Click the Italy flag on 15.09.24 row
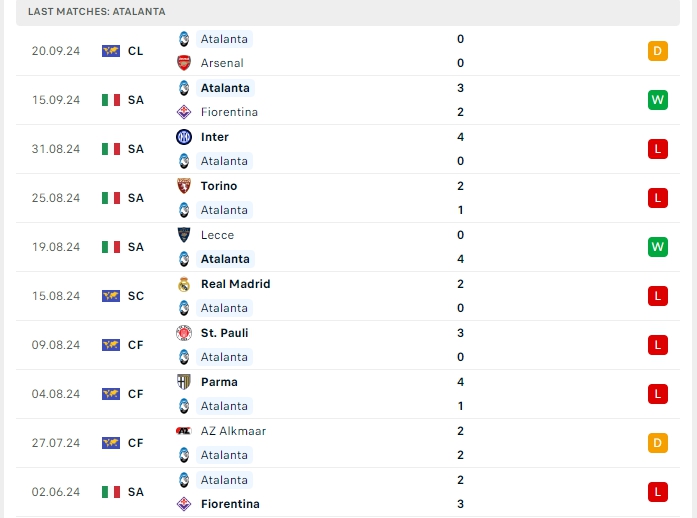The height and width of the screenshot is (518, 697). click(111, 100)
